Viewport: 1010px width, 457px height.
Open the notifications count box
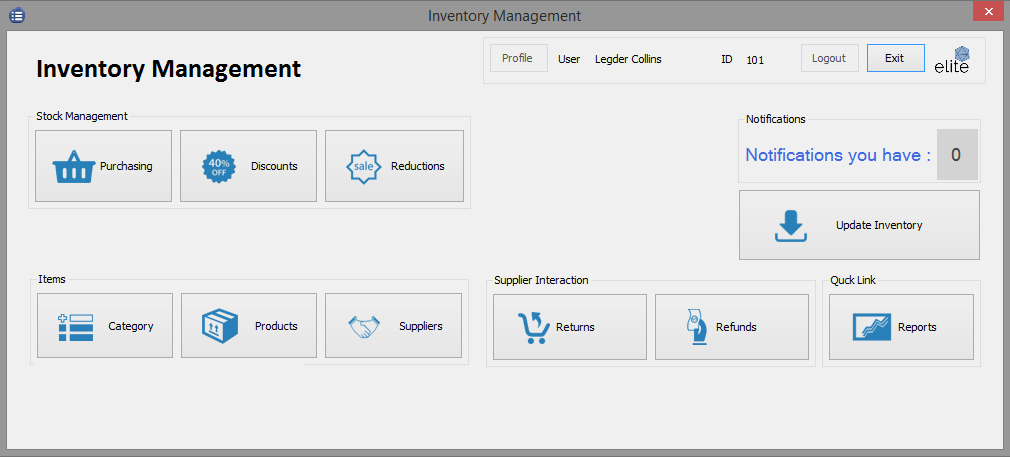click(x=956, y=155)
